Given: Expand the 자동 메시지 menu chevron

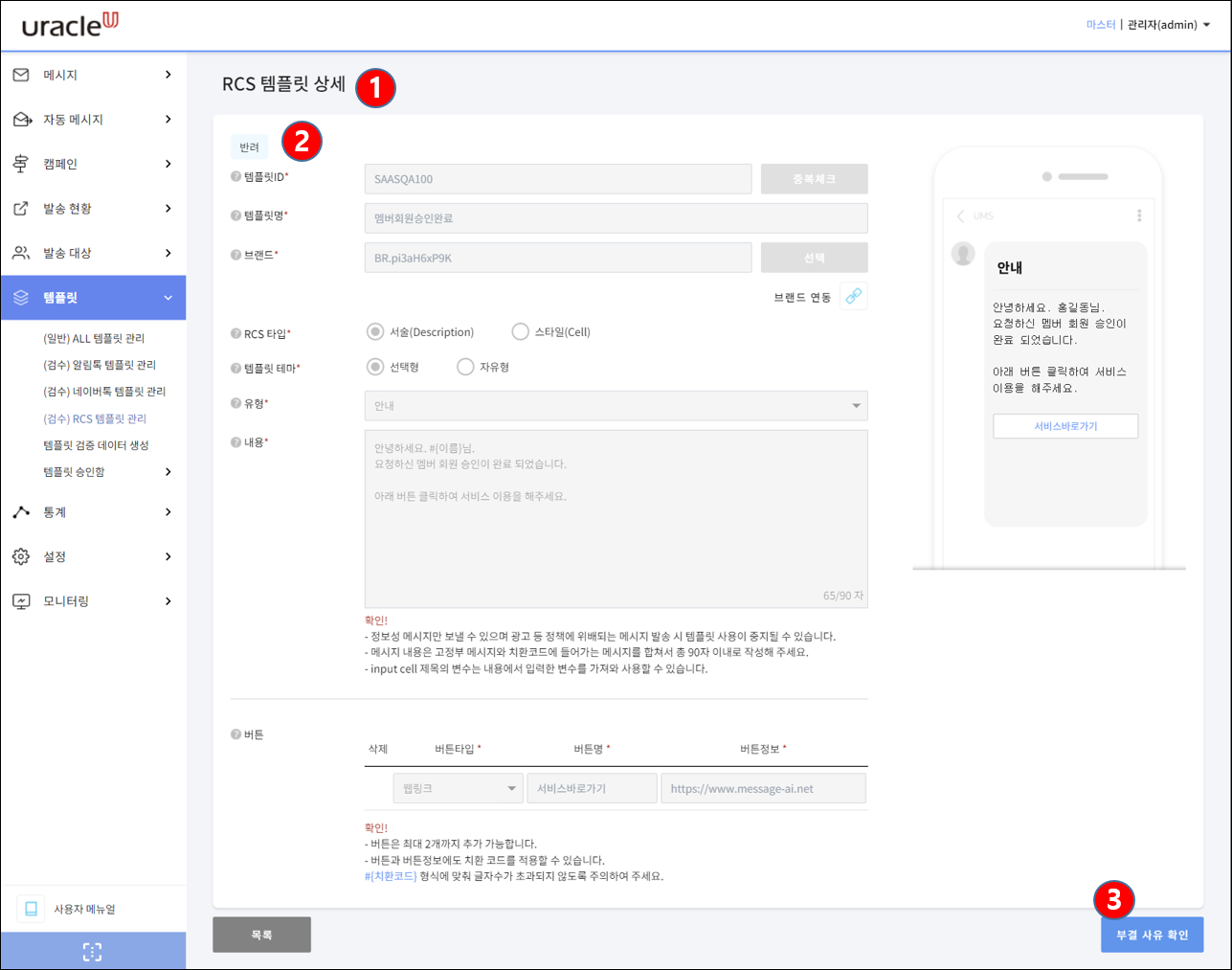Looking at the screenshot, I should pyautogui.click(x=168, y=120).
